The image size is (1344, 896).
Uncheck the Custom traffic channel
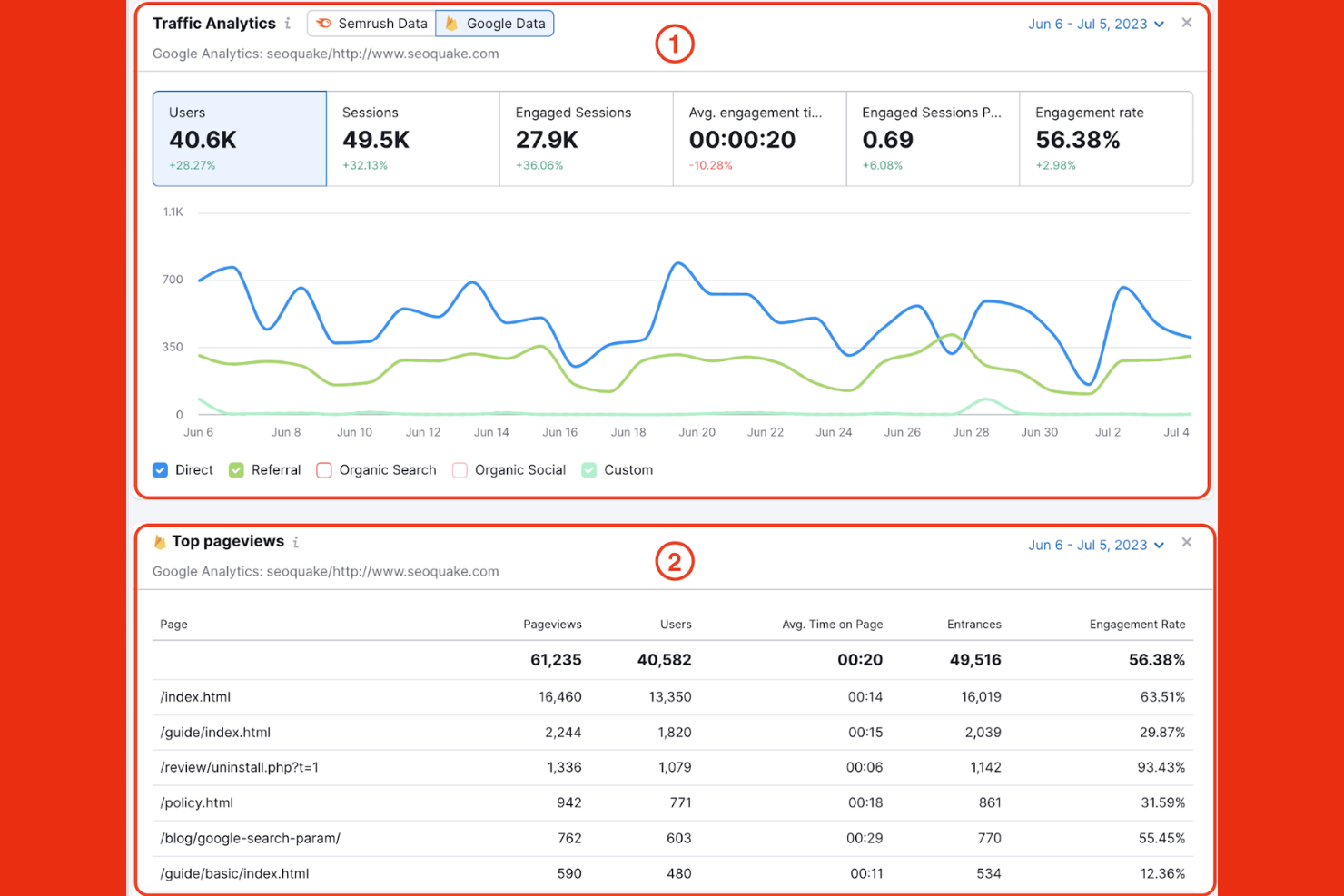pos(588,470)
